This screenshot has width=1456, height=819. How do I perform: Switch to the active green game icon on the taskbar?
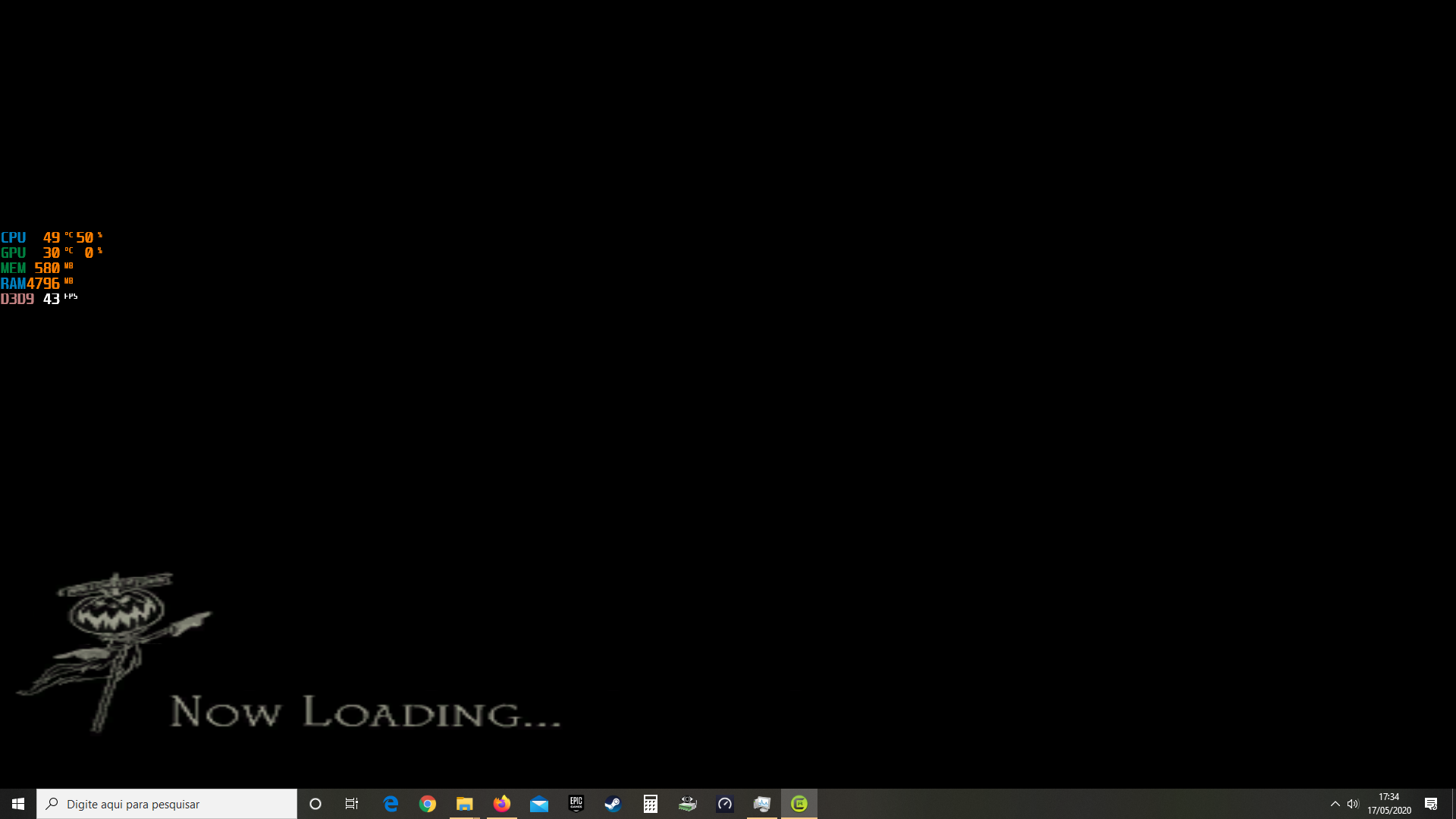click(x=799, y=804)
